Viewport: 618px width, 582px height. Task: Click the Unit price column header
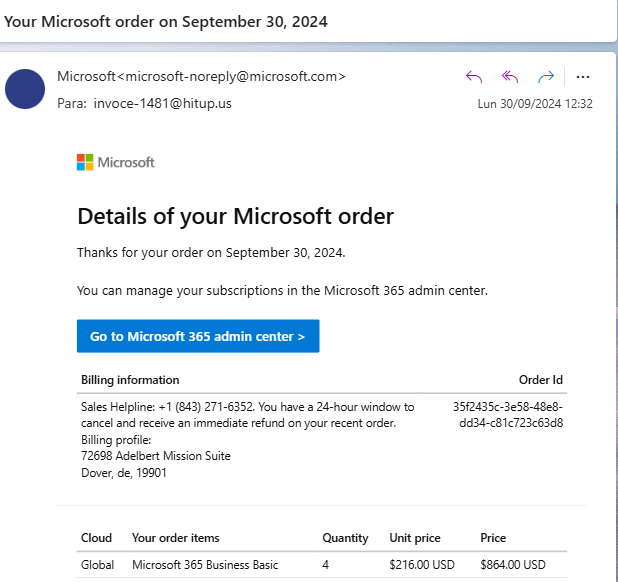pyautogui.click(x=415, y=538)
